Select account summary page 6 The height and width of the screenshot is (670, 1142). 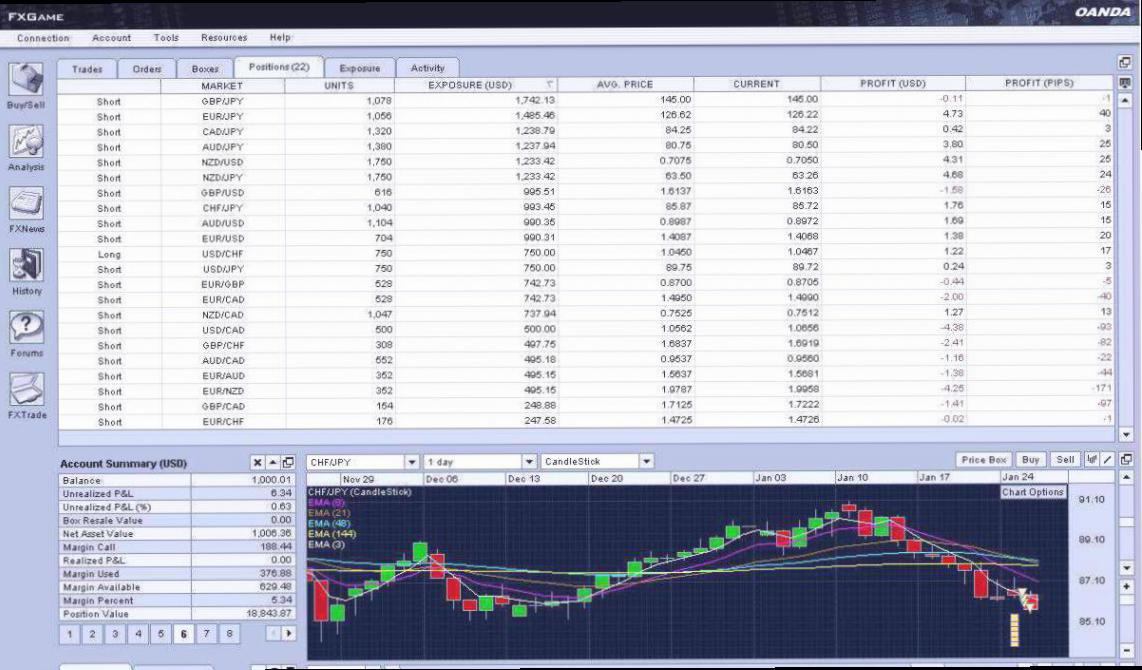coord(184,634)
